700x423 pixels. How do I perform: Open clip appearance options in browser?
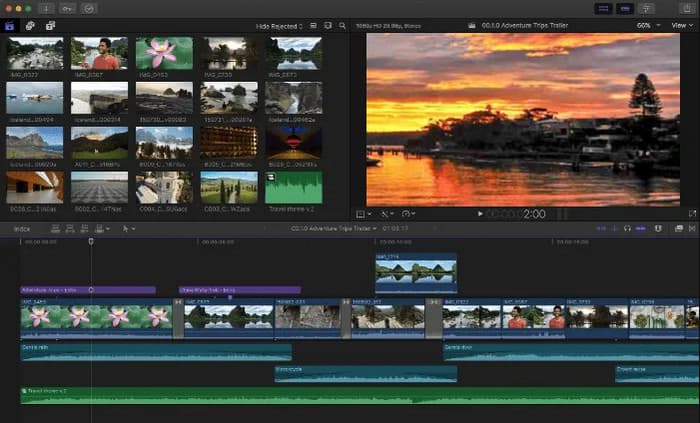(x=328, y=26)
